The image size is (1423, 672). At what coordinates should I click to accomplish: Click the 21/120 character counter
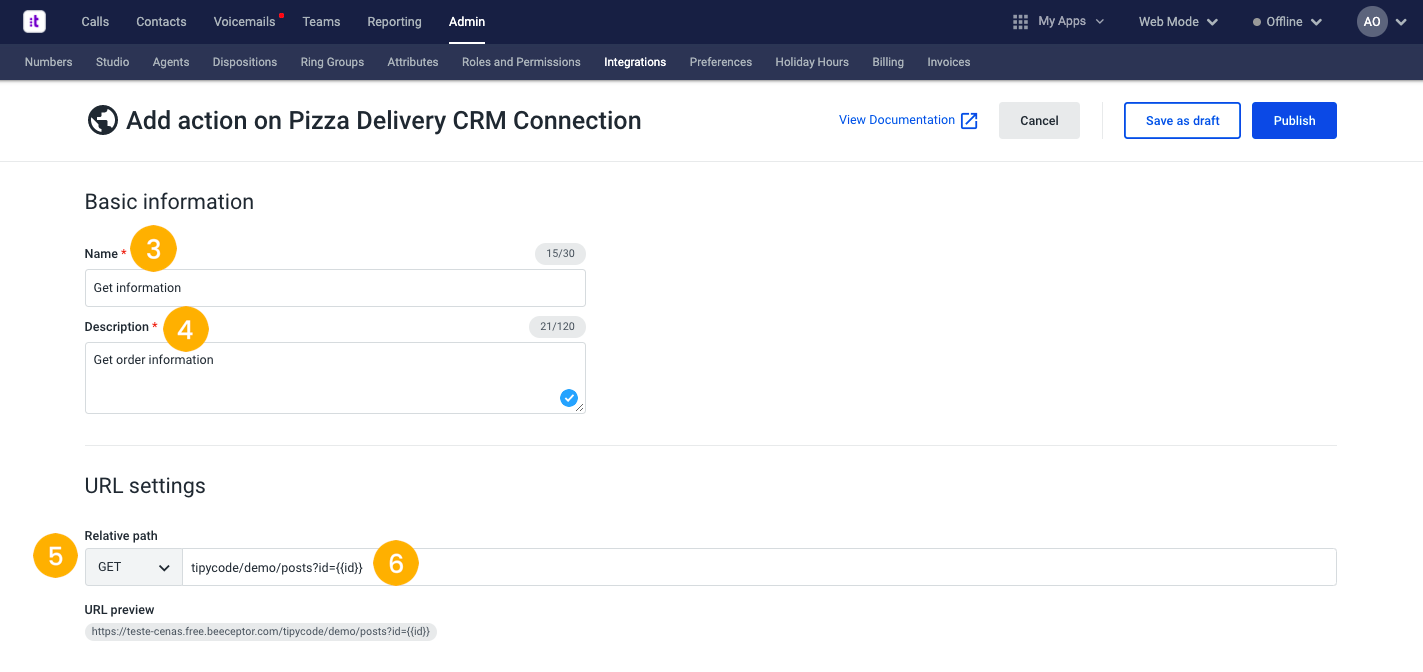[557, 327]
